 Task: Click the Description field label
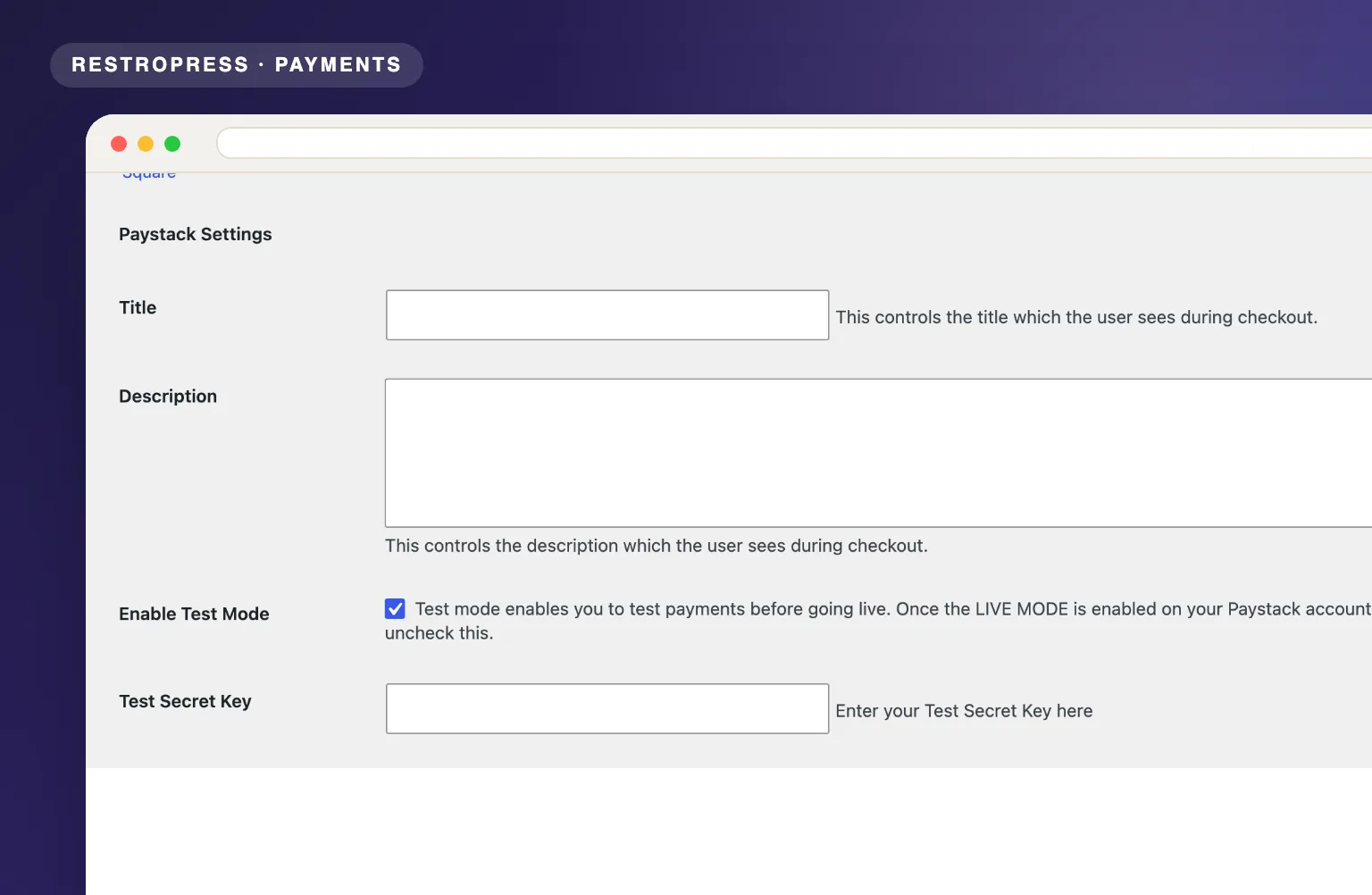[x=168, y=397]
